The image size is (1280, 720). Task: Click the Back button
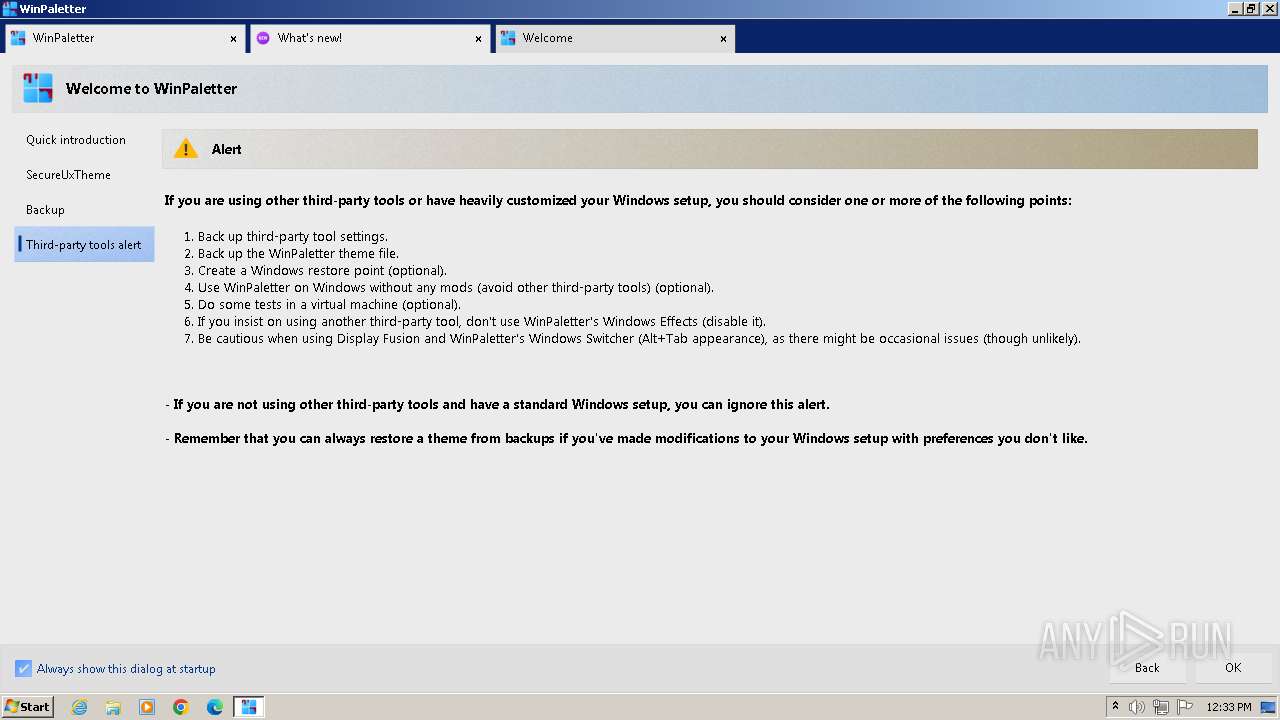1147,668
